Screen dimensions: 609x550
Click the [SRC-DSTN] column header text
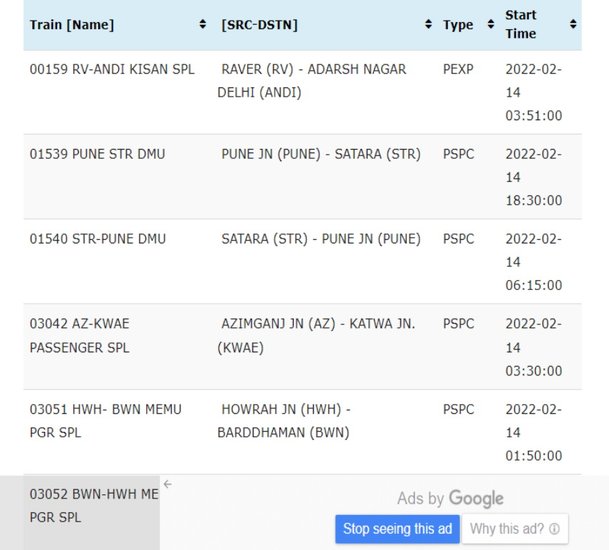pyautogui.click(x=259, y=25)
